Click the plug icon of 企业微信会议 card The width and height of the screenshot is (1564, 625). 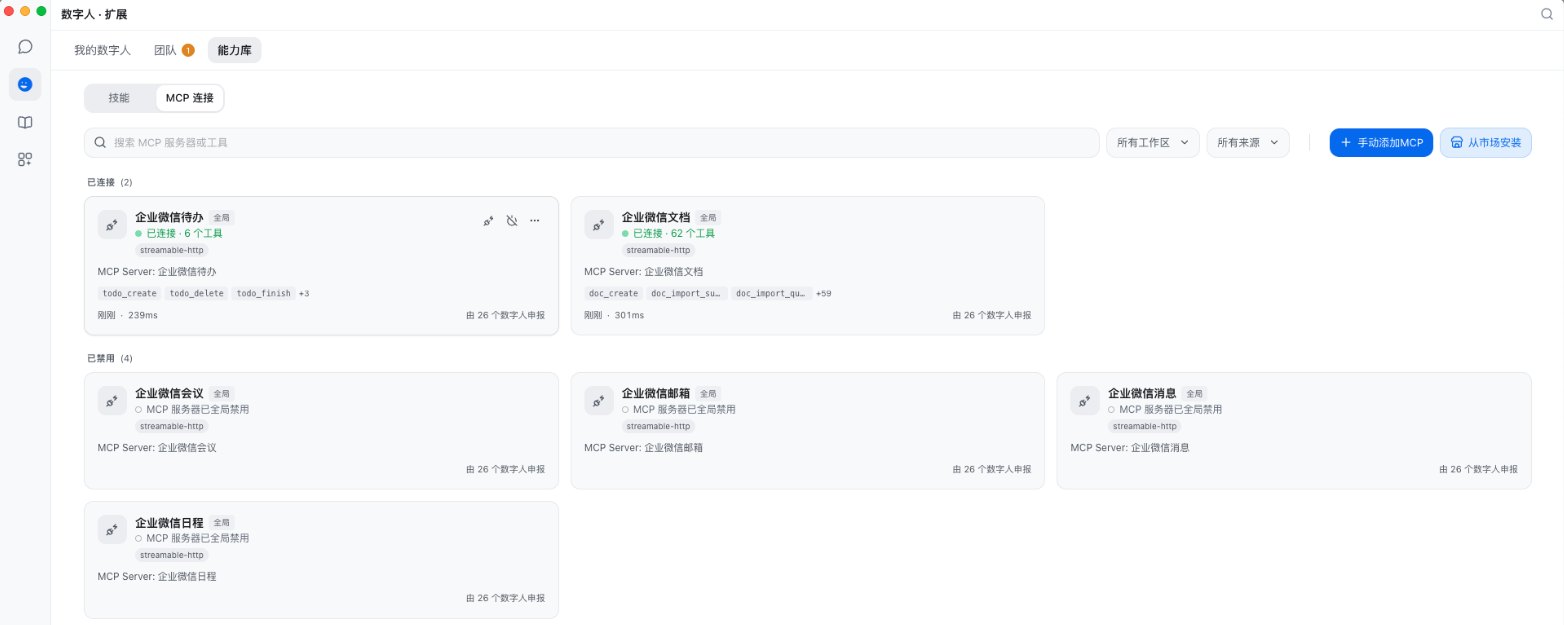click(112, 401)
